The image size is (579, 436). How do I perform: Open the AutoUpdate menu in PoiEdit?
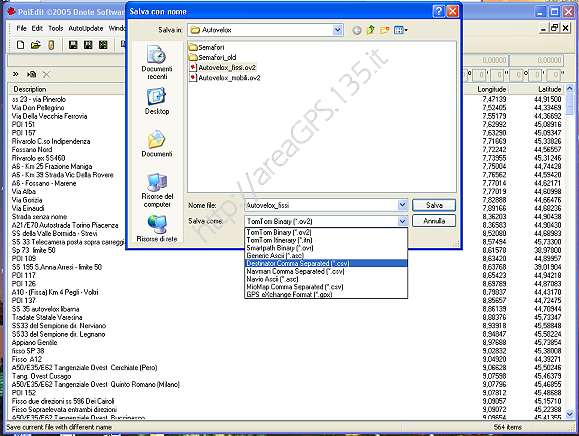(86, 28)
